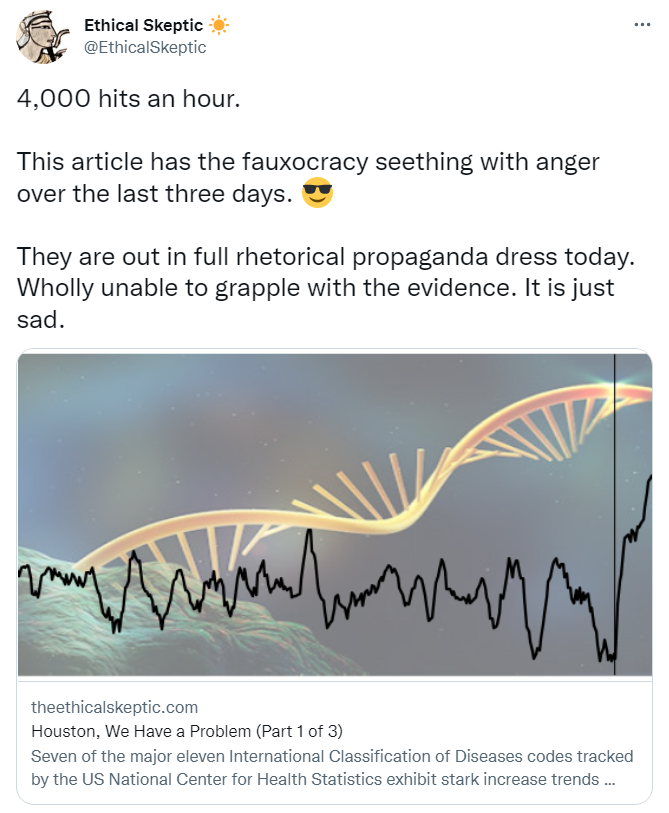669x813 pixels.
Task: Click the theethicalskeptic.com domain text
Action: click(115, 707)
